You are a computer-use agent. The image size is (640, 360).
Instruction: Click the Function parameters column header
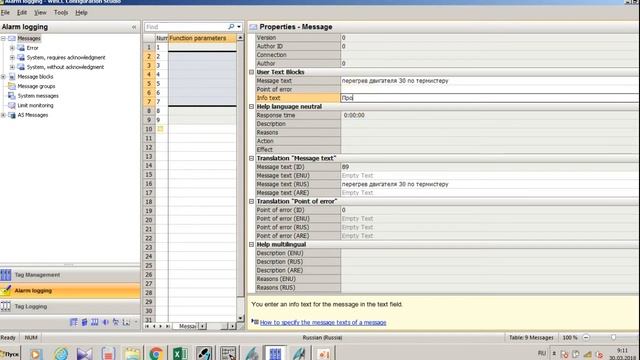click(202, 38)
